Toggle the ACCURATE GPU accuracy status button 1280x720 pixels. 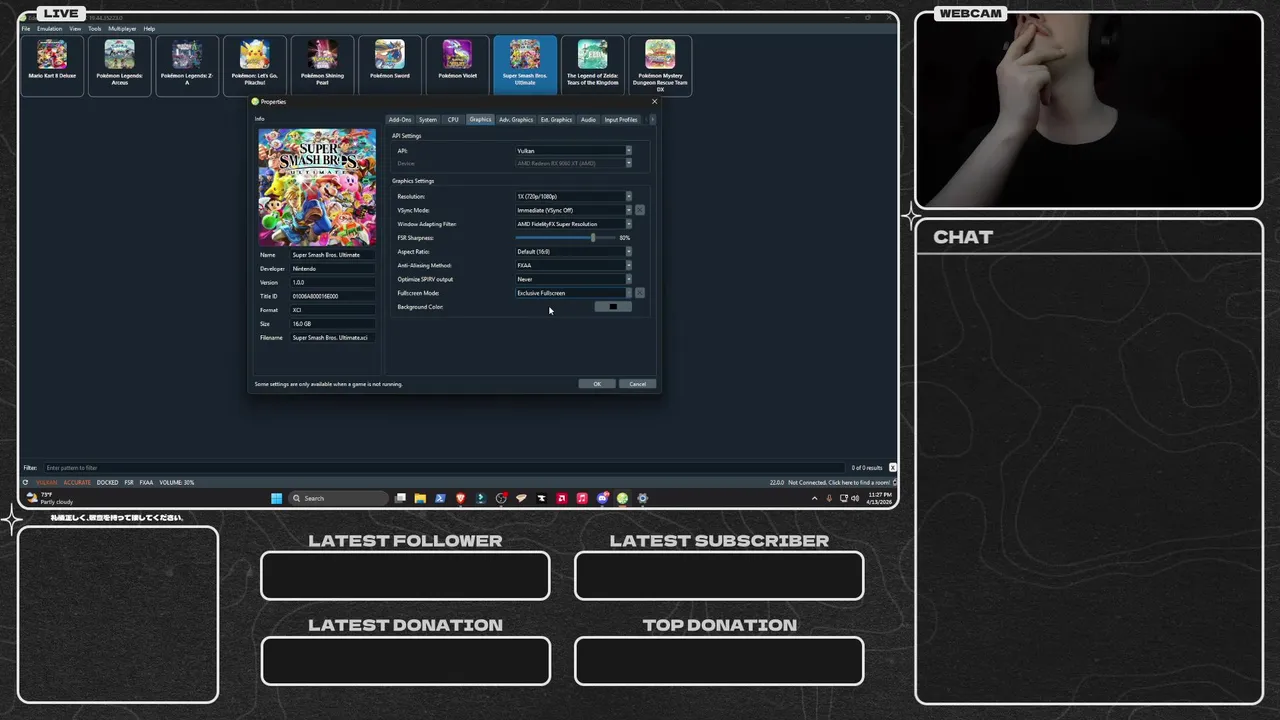(x=77, y=482)
